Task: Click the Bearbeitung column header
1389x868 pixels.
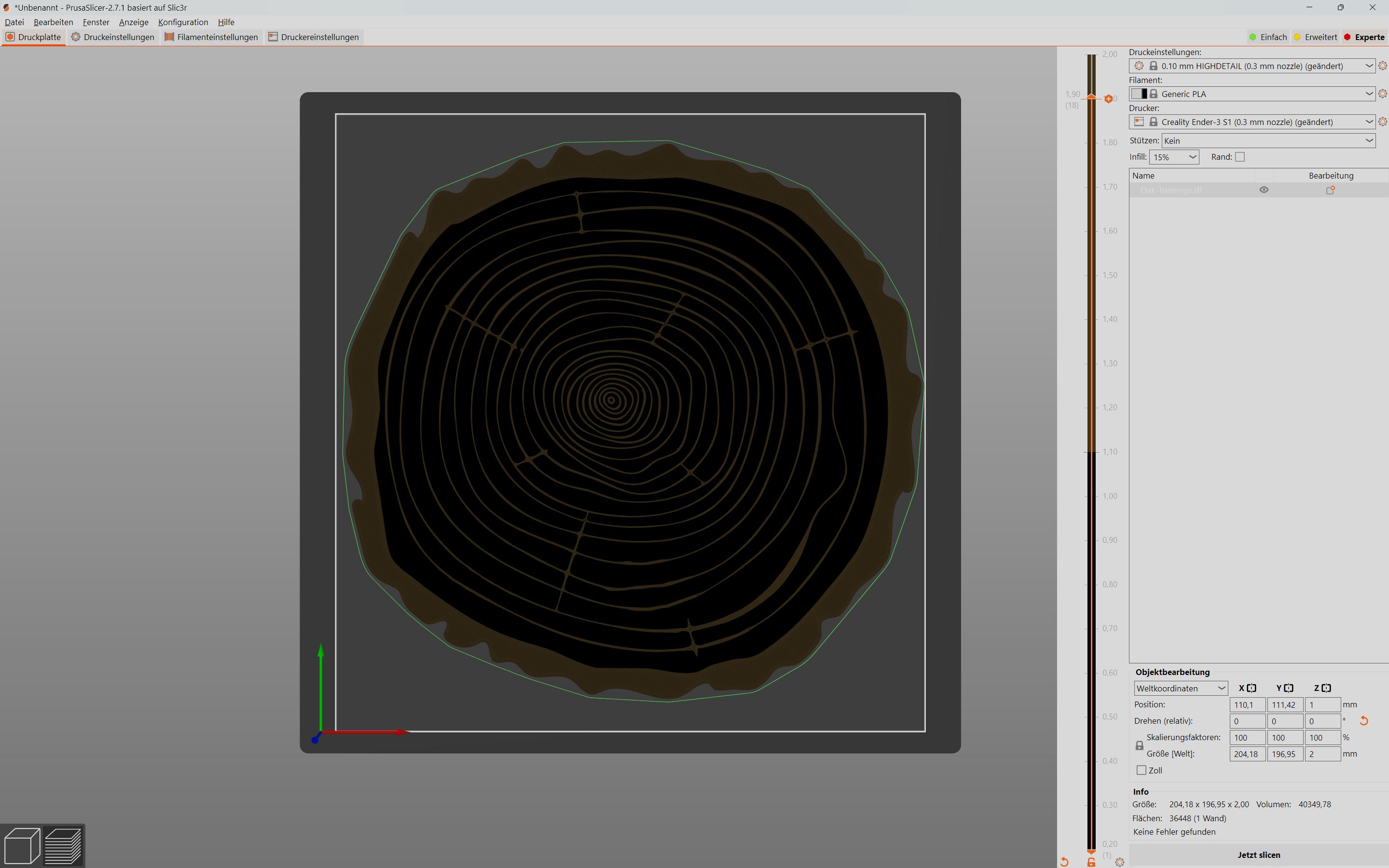Action: [x=1331, y=176]
